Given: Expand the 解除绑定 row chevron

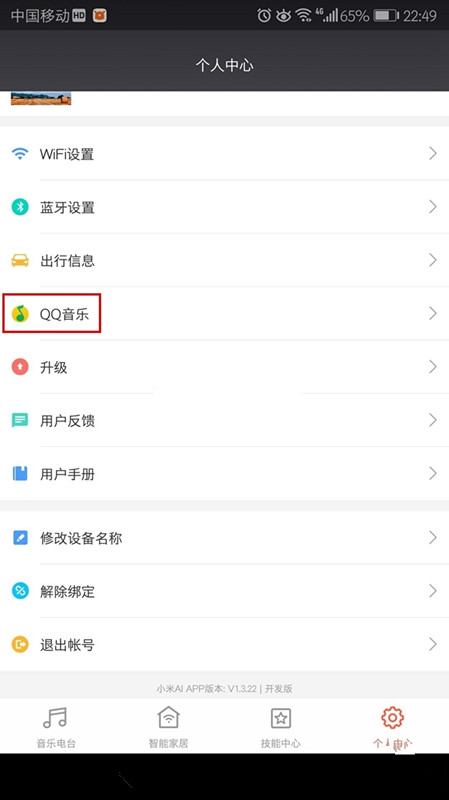Looking at the screenshot, I should tap(433, 591).
